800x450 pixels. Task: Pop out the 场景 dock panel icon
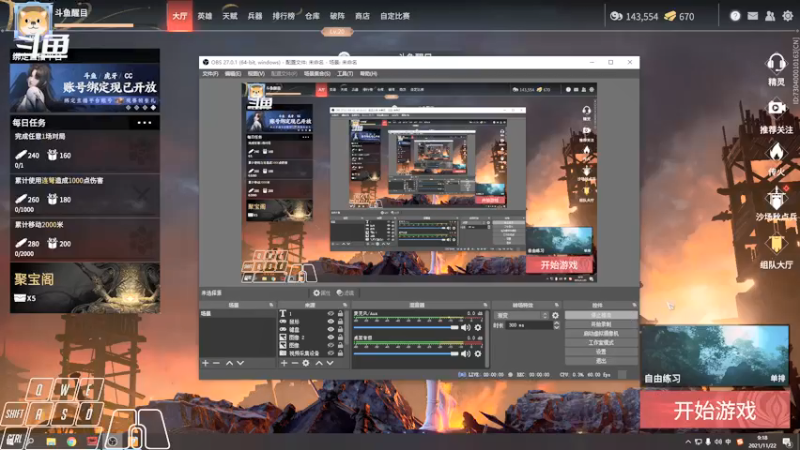point(271,305)
